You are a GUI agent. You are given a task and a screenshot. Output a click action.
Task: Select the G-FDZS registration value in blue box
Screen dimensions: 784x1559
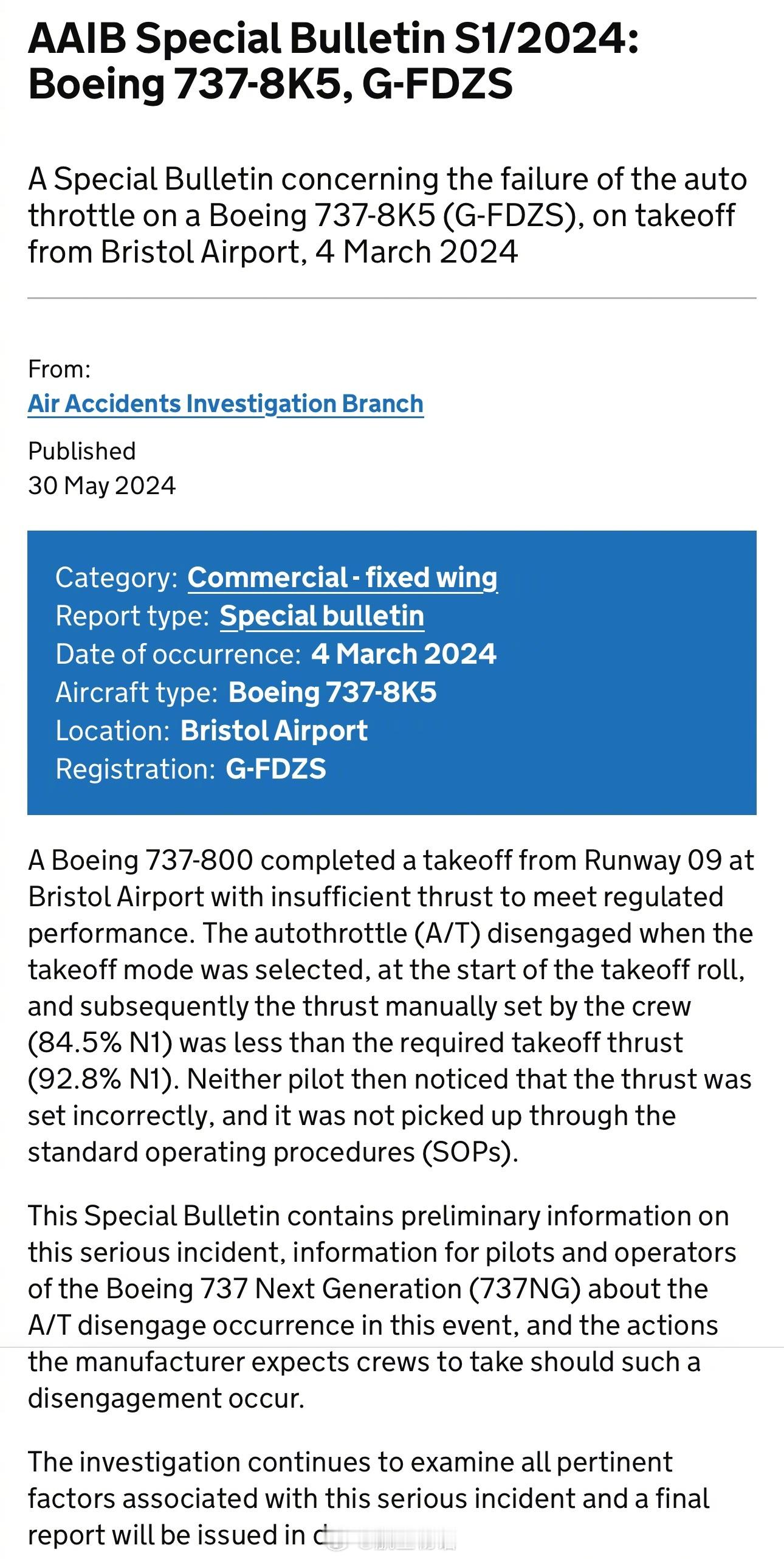pos(275,769)
